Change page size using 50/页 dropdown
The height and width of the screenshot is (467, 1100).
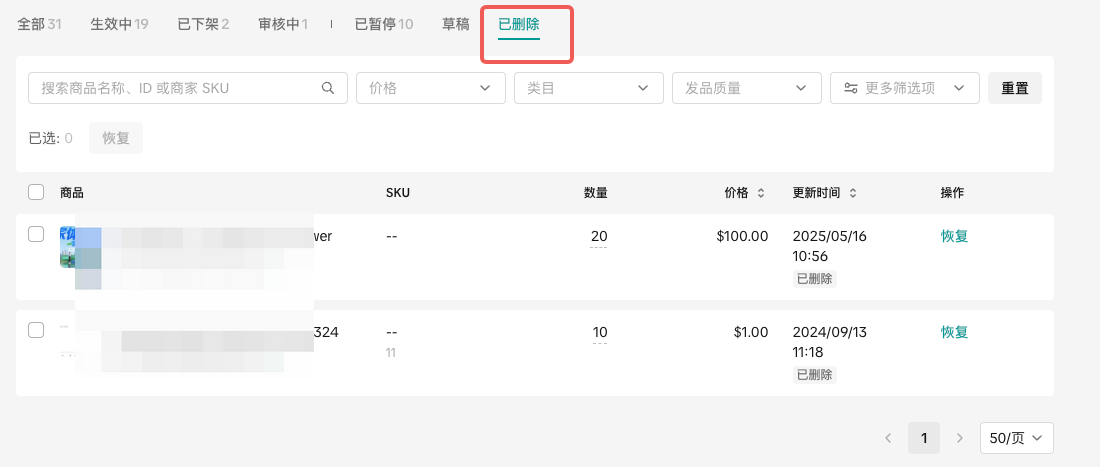point(1016,438)
